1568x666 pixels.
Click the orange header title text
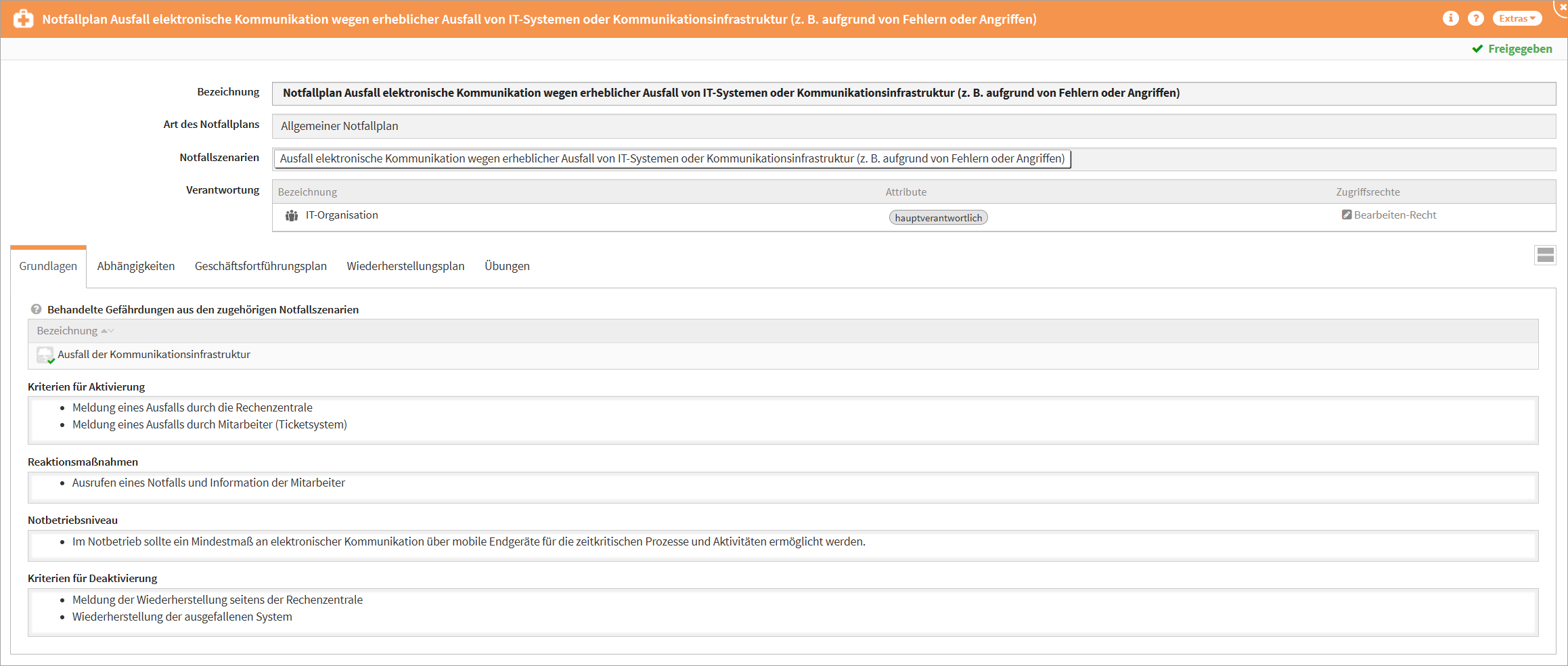pyautogui.click(x=539, y=19)
